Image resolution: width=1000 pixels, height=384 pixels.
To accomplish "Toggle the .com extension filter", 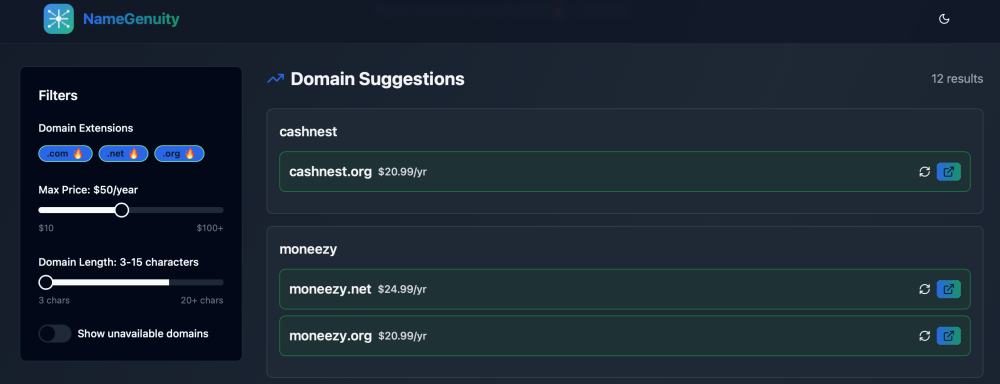I will click(66, 154).
